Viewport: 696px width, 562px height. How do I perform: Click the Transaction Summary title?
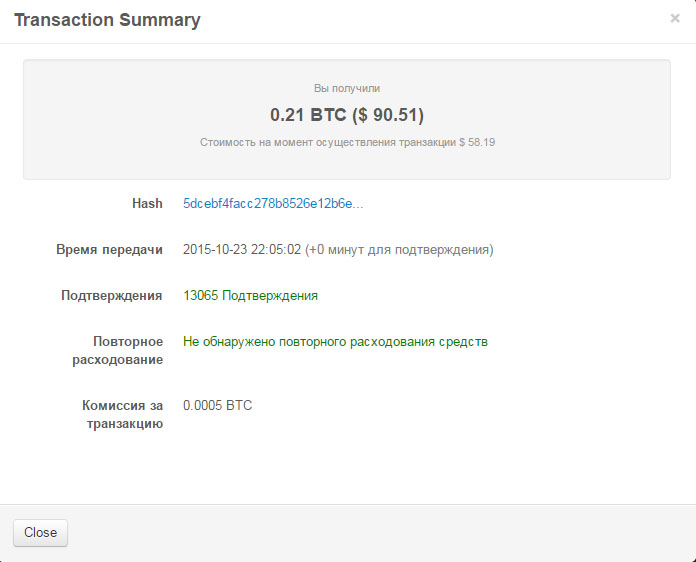(x=107, y=20)
